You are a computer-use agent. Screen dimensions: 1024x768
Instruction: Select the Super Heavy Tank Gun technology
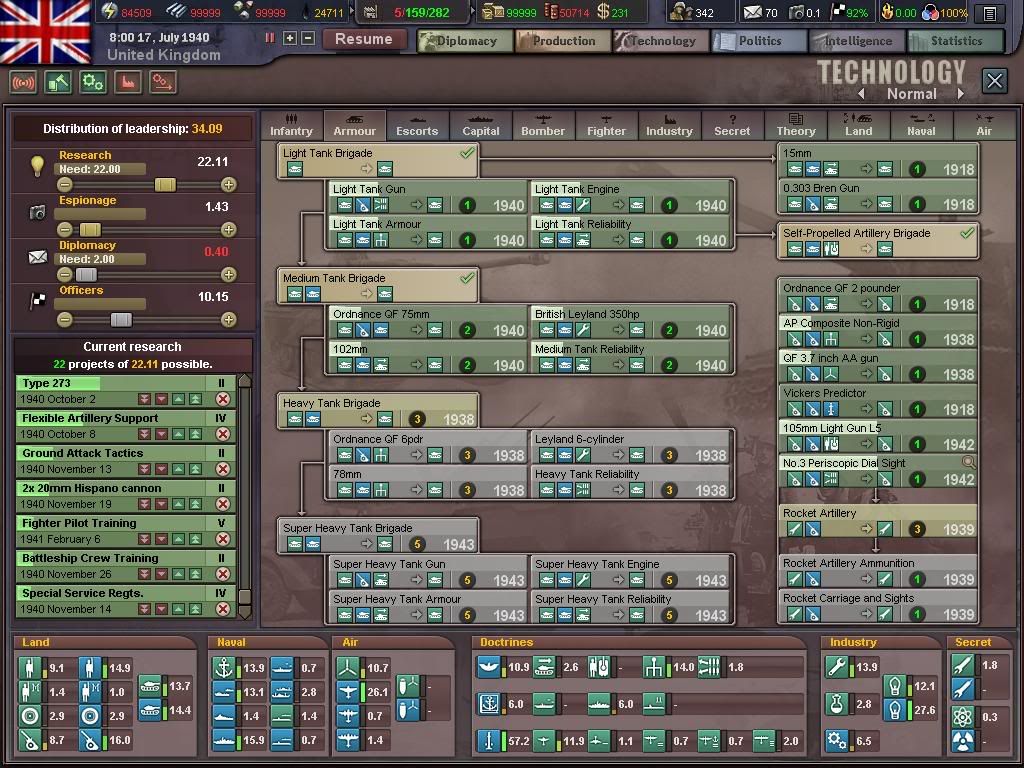click(x=428, y=573)
